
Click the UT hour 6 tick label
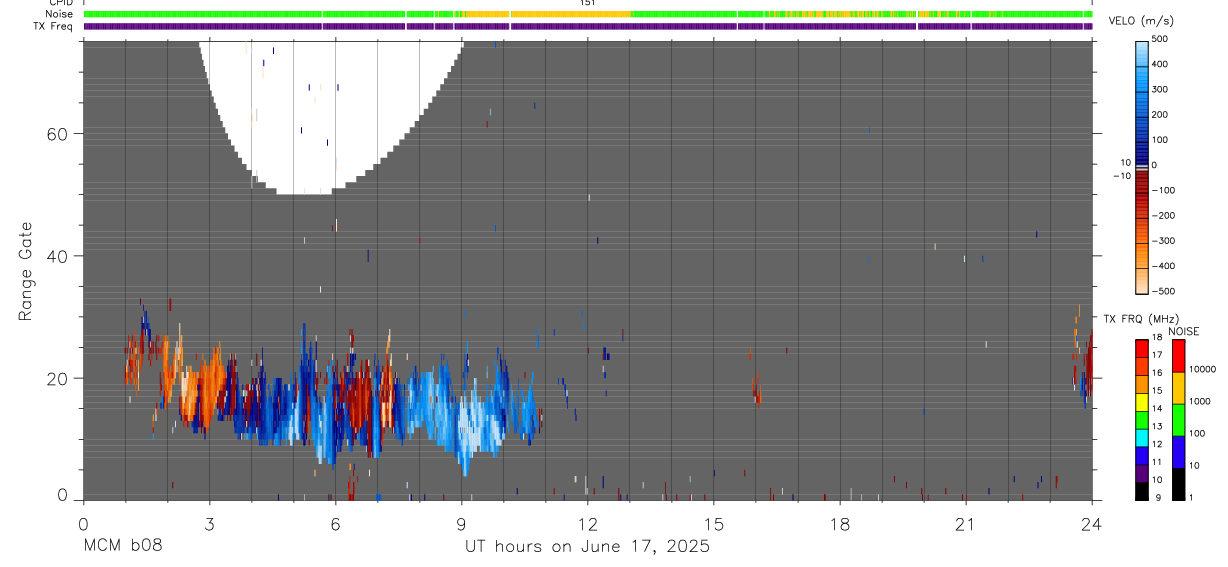[335, 524]
